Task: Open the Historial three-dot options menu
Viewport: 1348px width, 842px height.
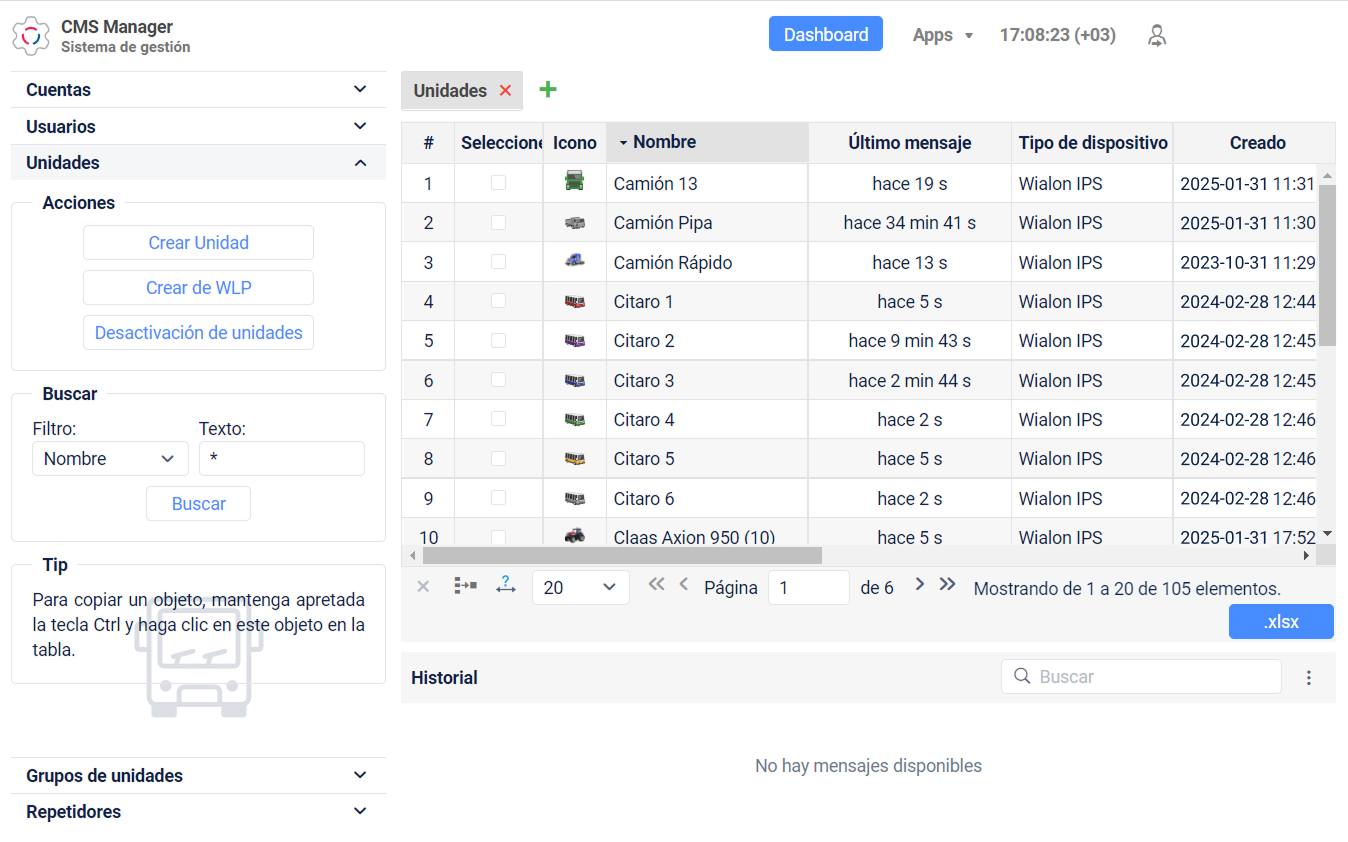Action: (x=1309, y=678)
